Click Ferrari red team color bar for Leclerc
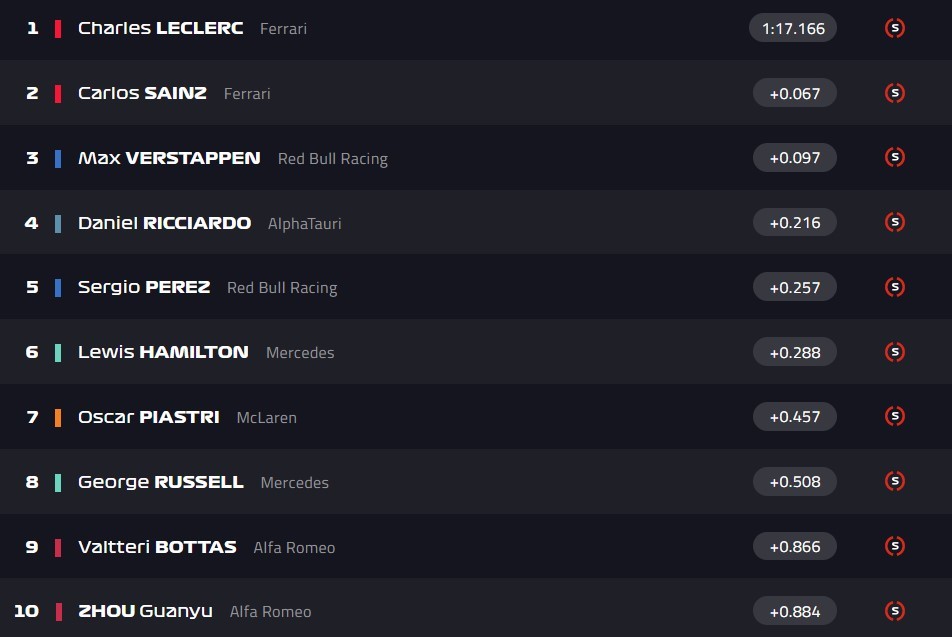Viewport: 952px width, 637px height. 58,28
